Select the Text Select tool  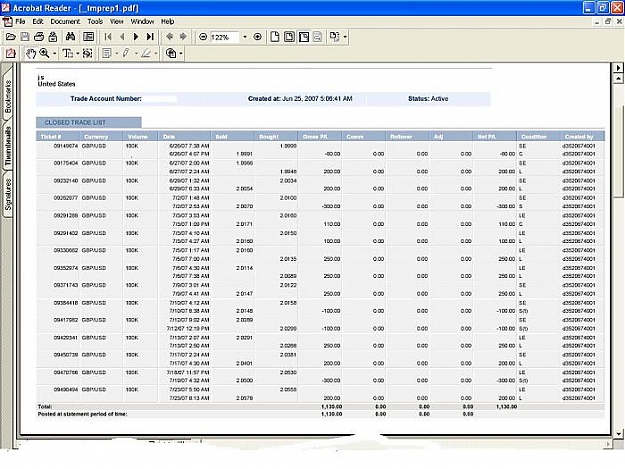click(68, 53)
